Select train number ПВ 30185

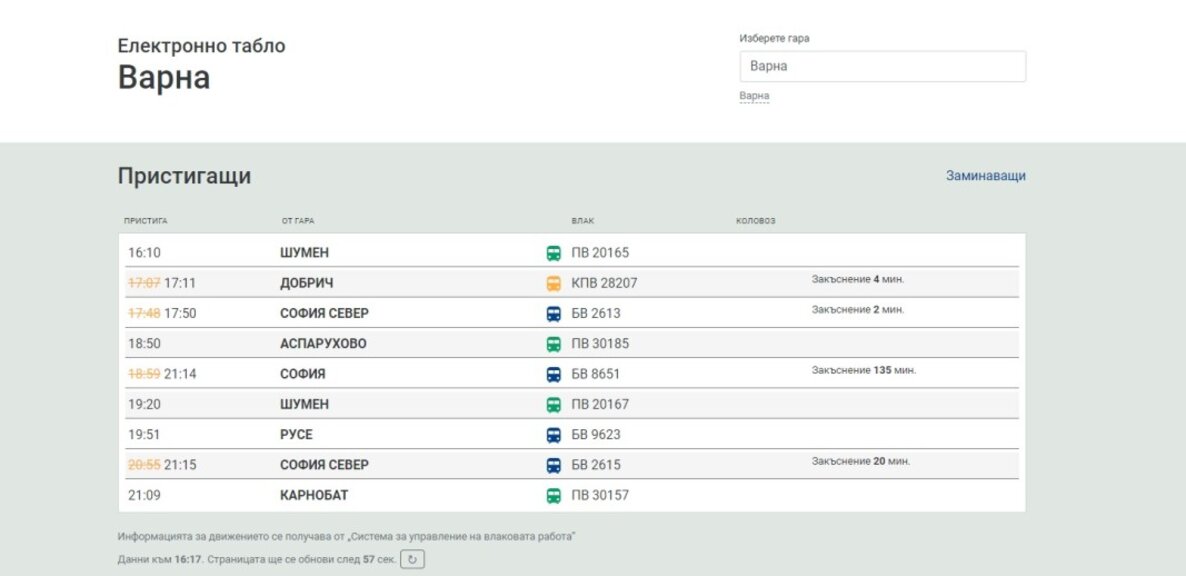point(601,344)
